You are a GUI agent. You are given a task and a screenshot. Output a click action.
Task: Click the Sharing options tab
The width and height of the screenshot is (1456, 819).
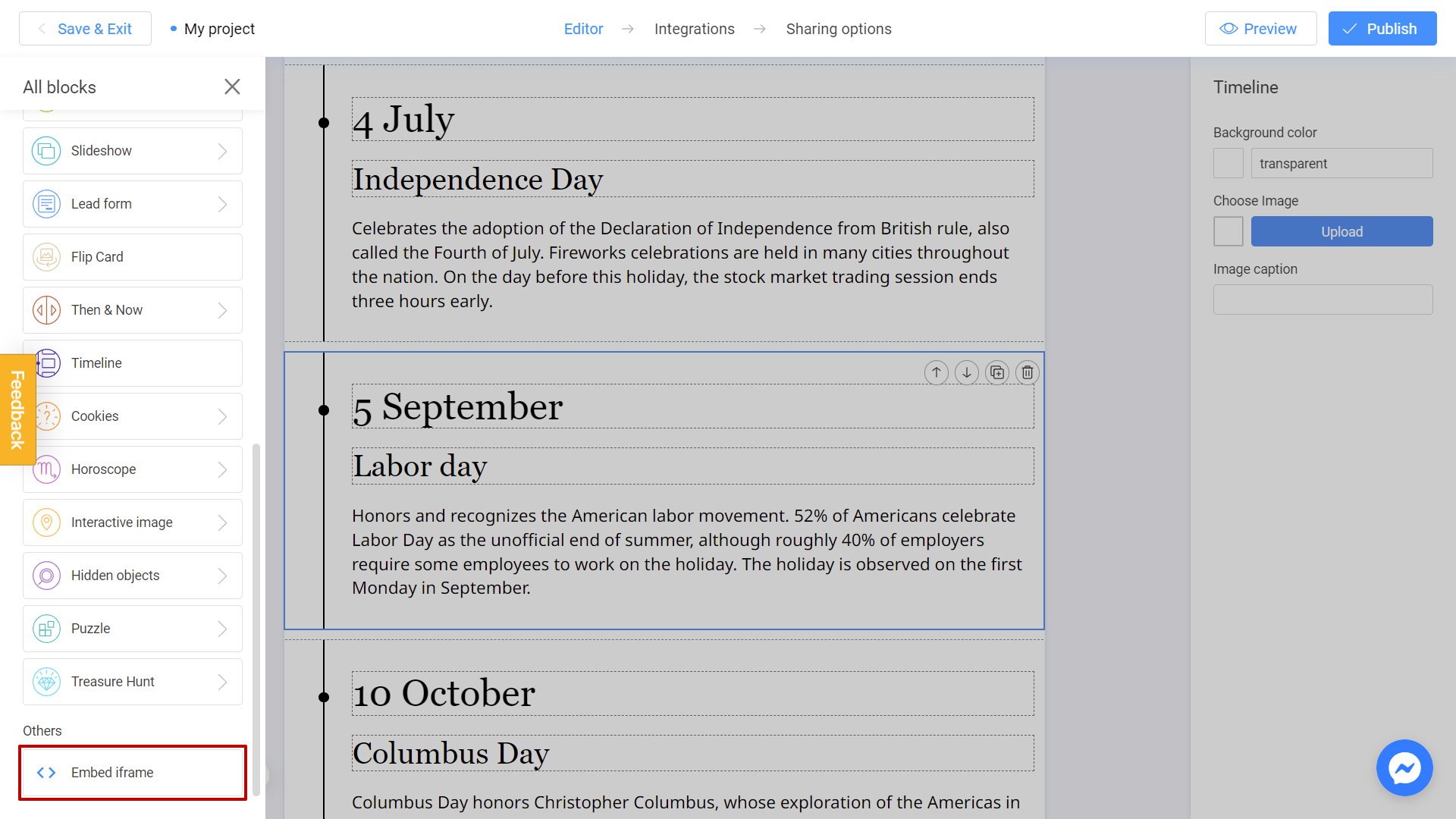839,28
